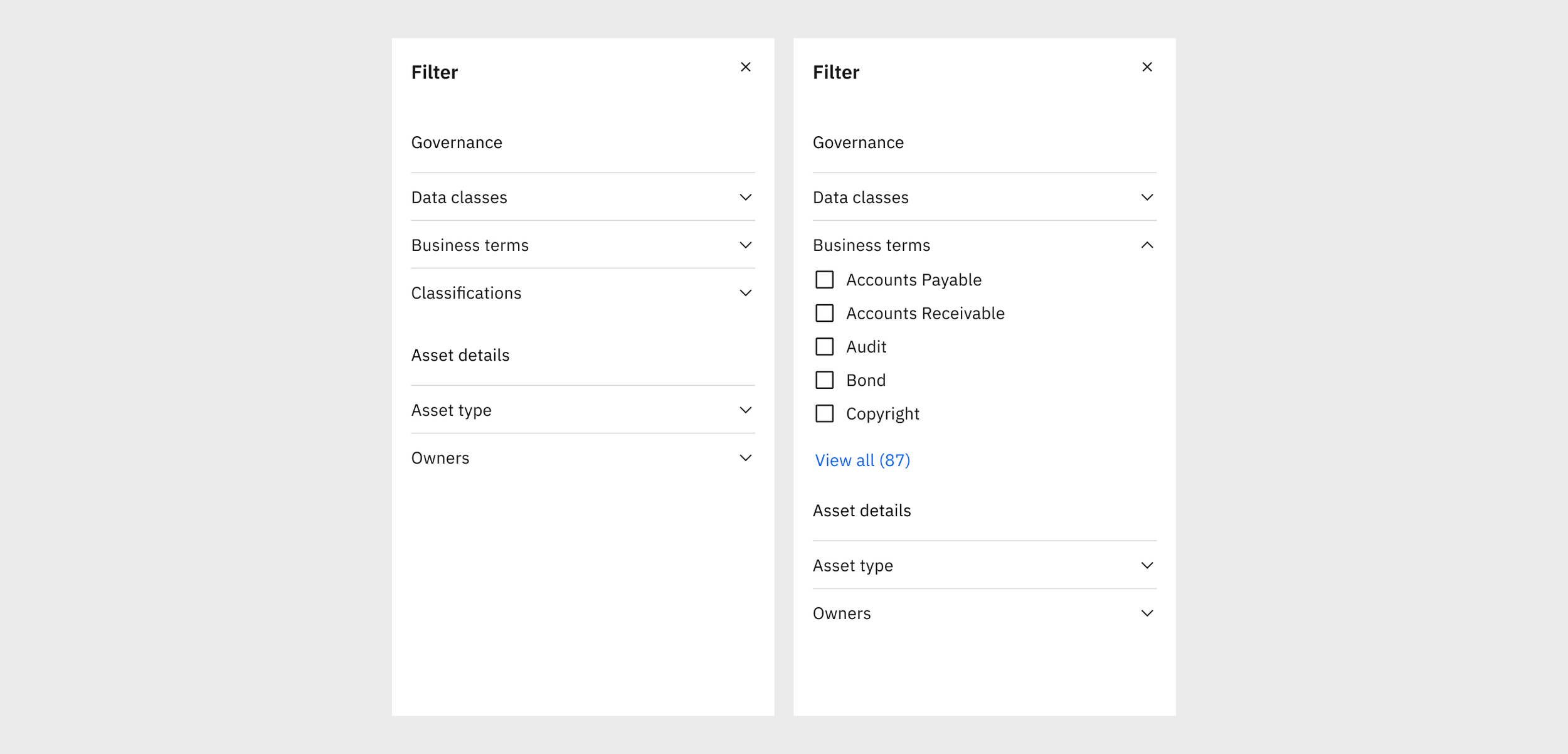Expand Classifications filter section
This screenshot has height=754, width=1568.
745,293
